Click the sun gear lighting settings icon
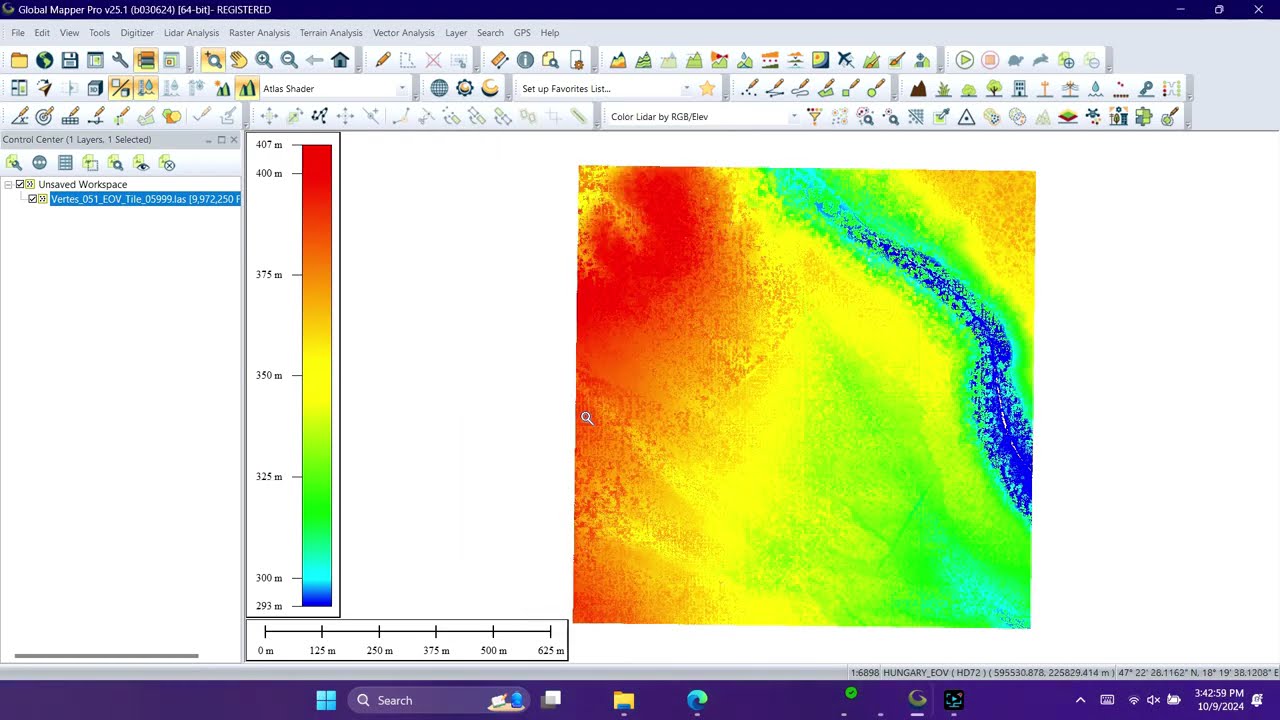This screenshot has height=720, width=1280. (x=465, y=89)
